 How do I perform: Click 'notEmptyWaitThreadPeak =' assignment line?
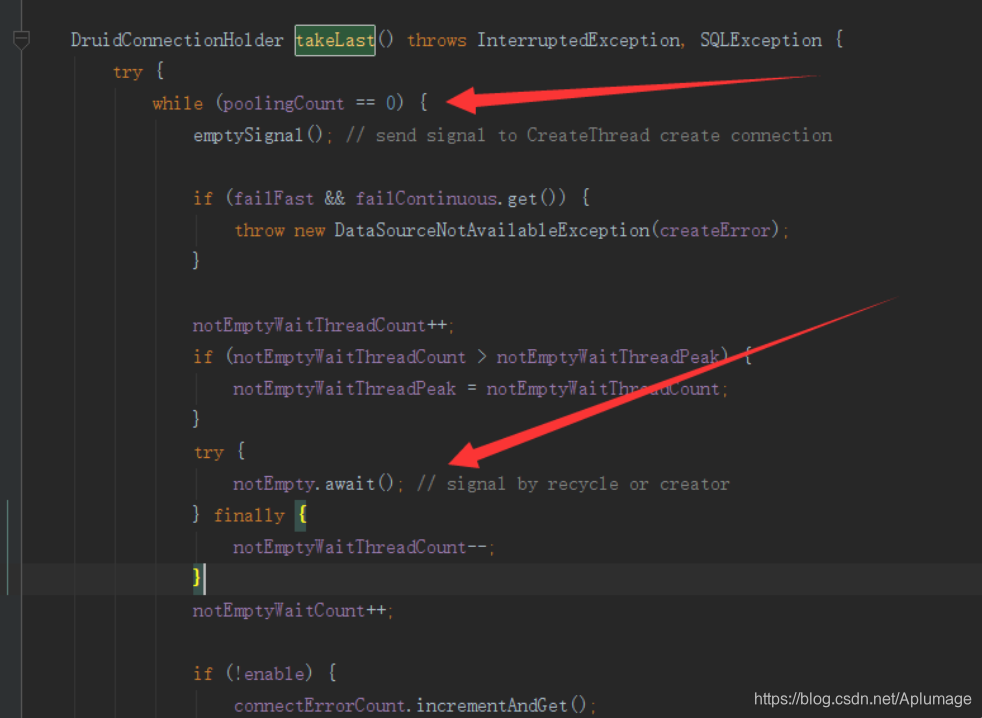click(480, 389)
